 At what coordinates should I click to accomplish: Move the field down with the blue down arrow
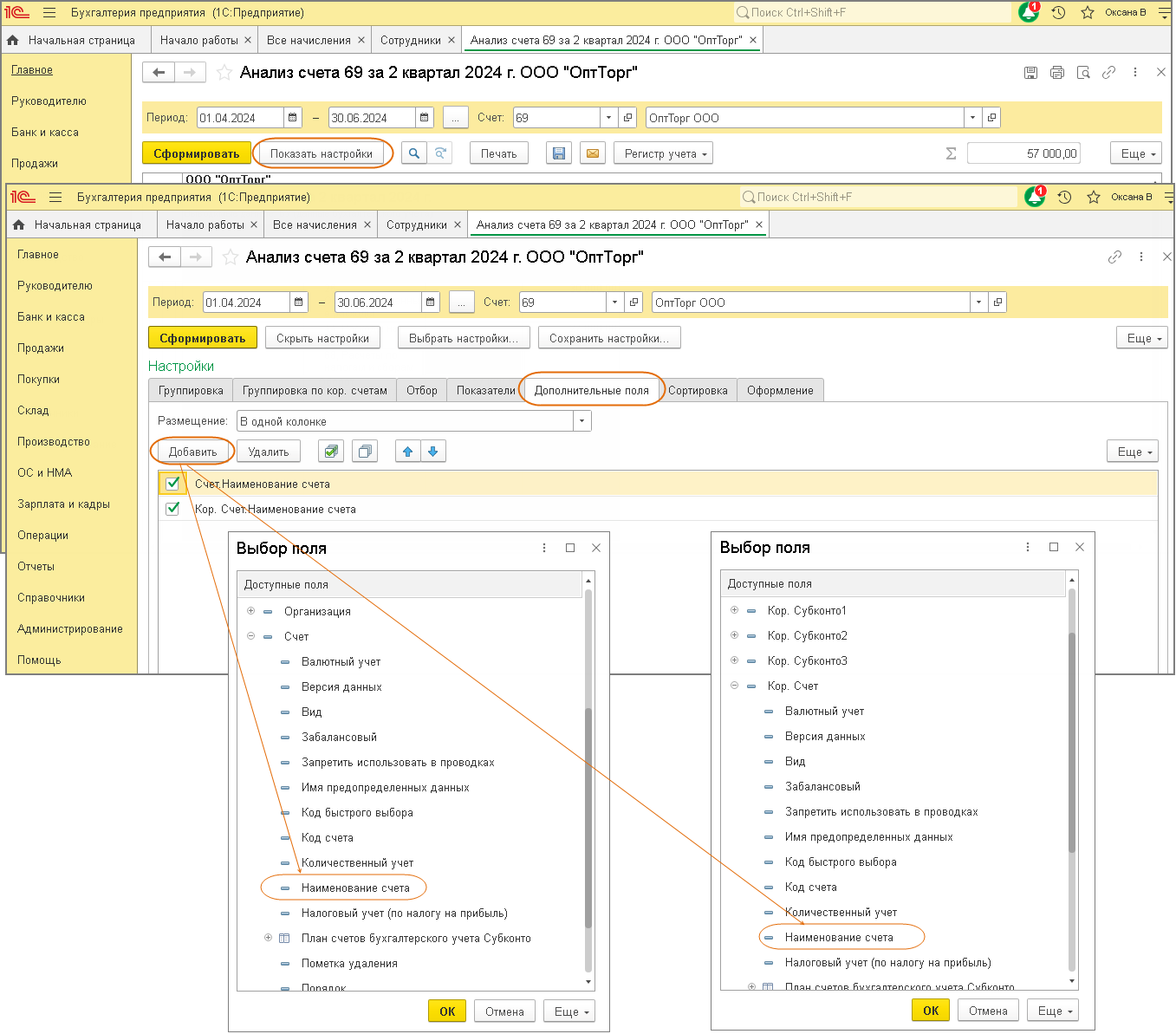(433, 452)
